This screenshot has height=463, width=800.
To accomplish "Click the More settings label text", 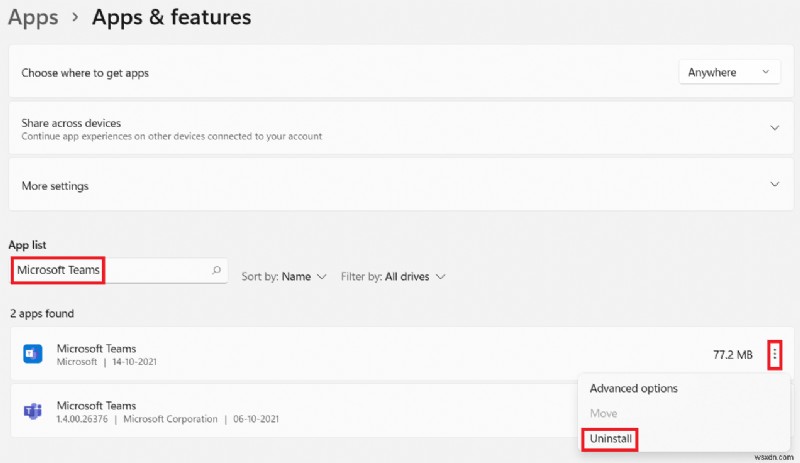I will point(55,186).
